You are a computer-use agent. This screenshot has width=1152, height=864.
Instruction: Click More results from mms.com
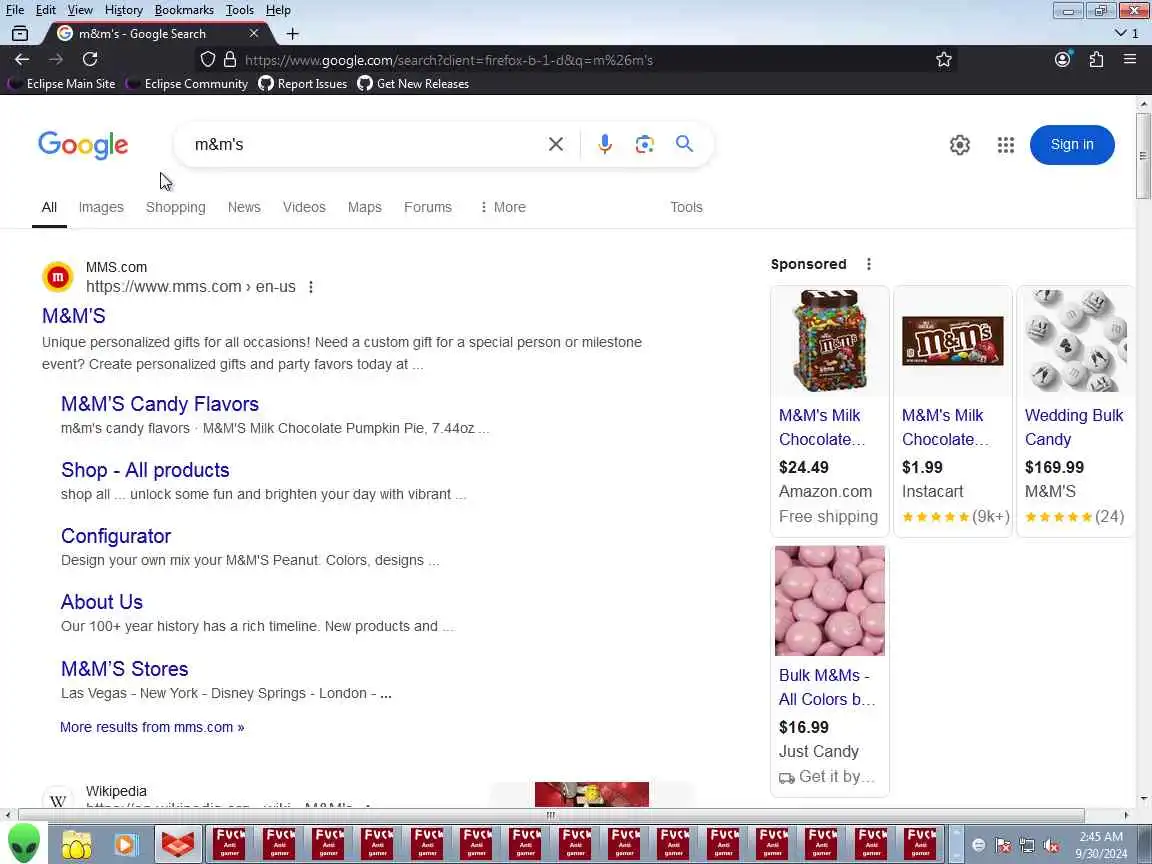[x=152, y=727]
